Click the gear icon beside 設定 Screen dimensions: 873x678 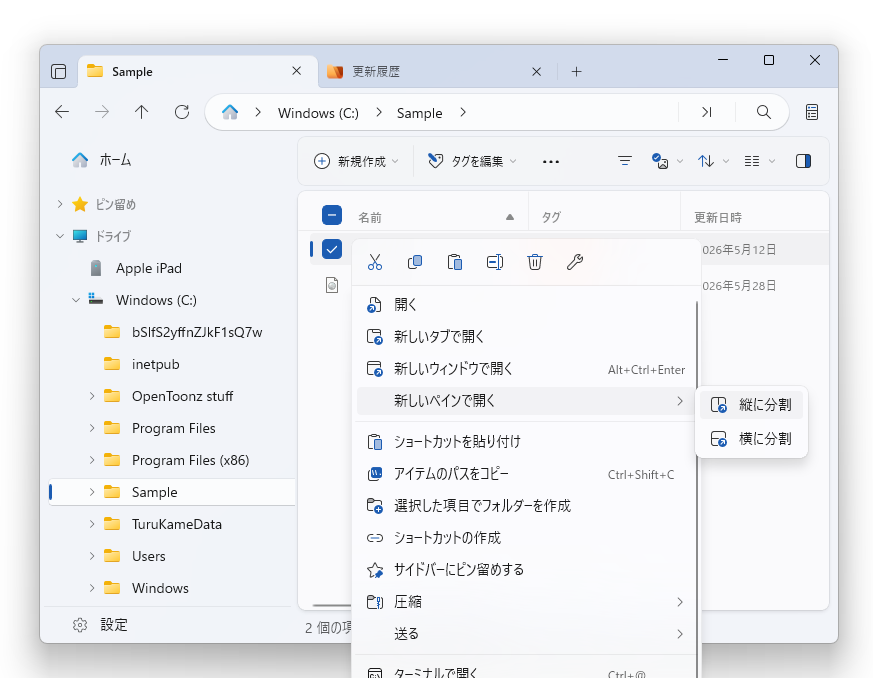pyautogui.click(x=80, y=625)
